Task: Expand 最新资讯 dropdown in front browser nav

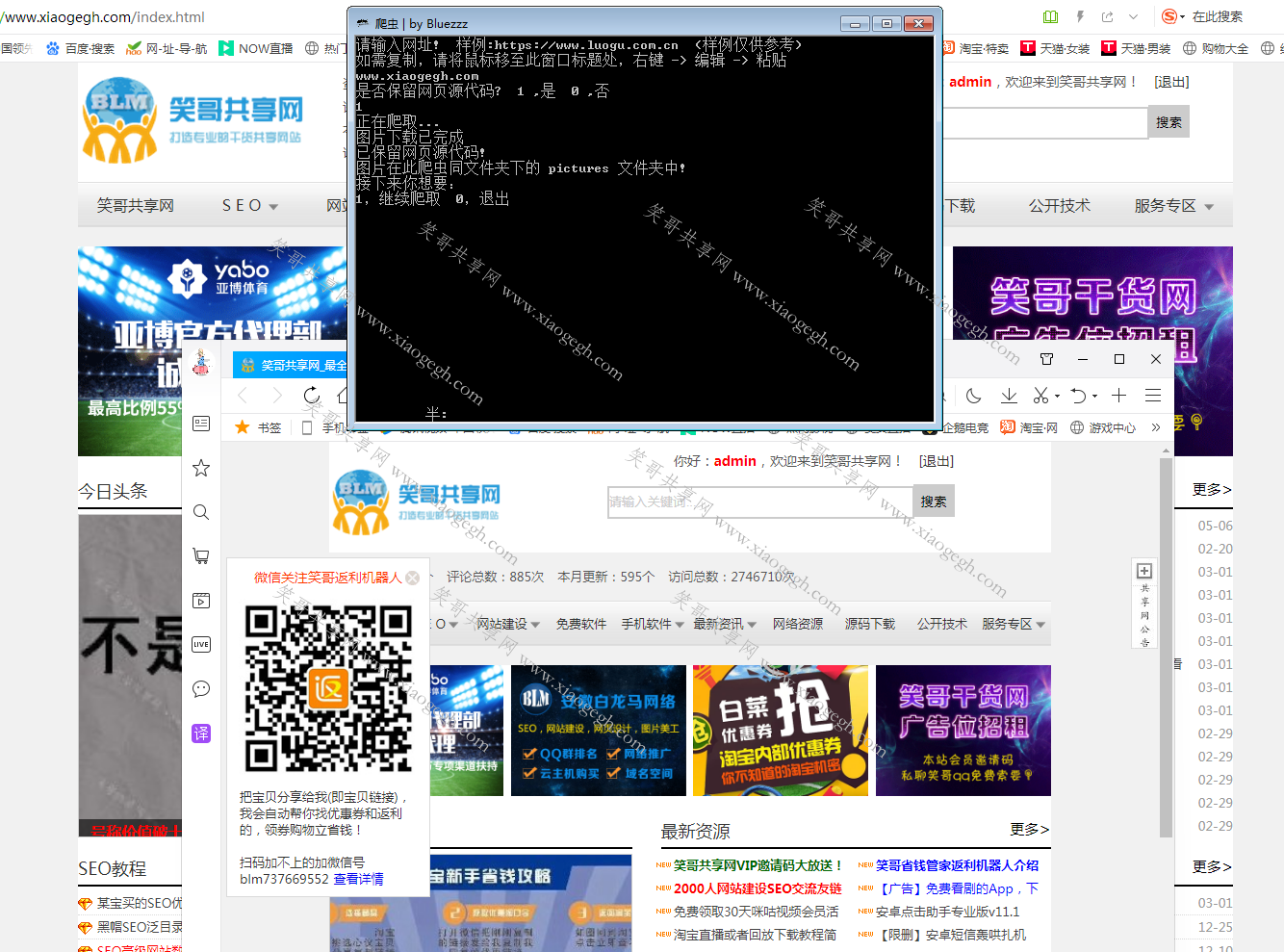Action: tap(752, 625)
